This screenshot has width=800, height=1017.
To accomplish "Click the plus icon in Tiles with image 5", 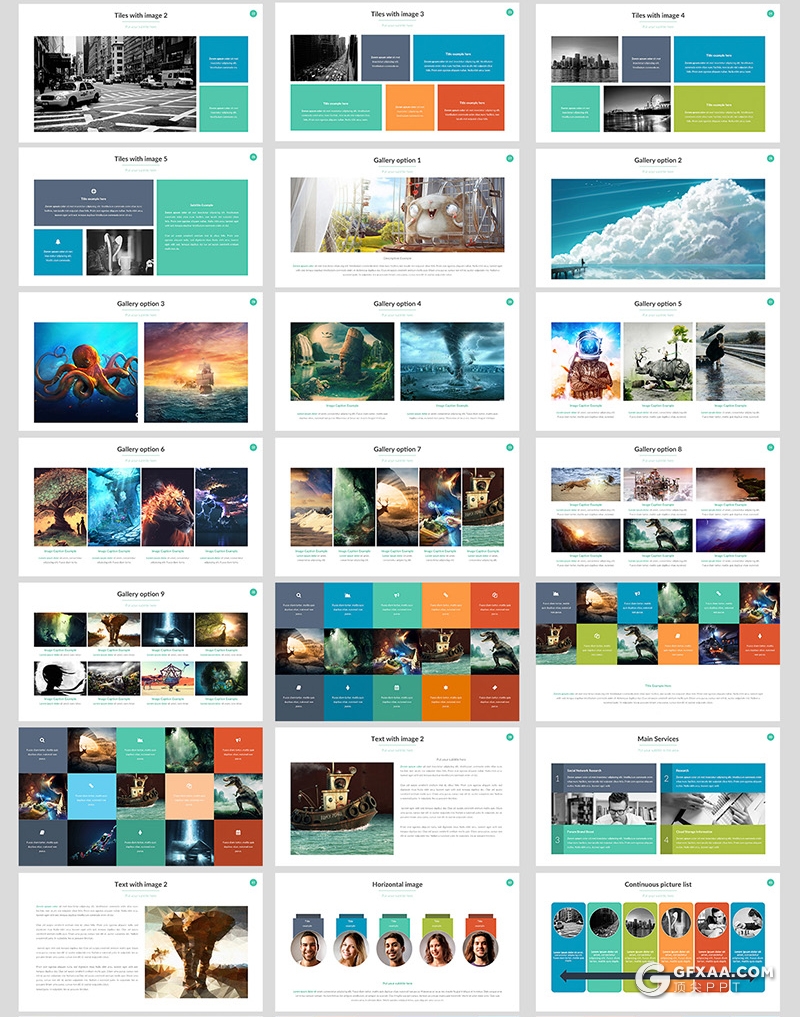I will click(x=93, y=190).
